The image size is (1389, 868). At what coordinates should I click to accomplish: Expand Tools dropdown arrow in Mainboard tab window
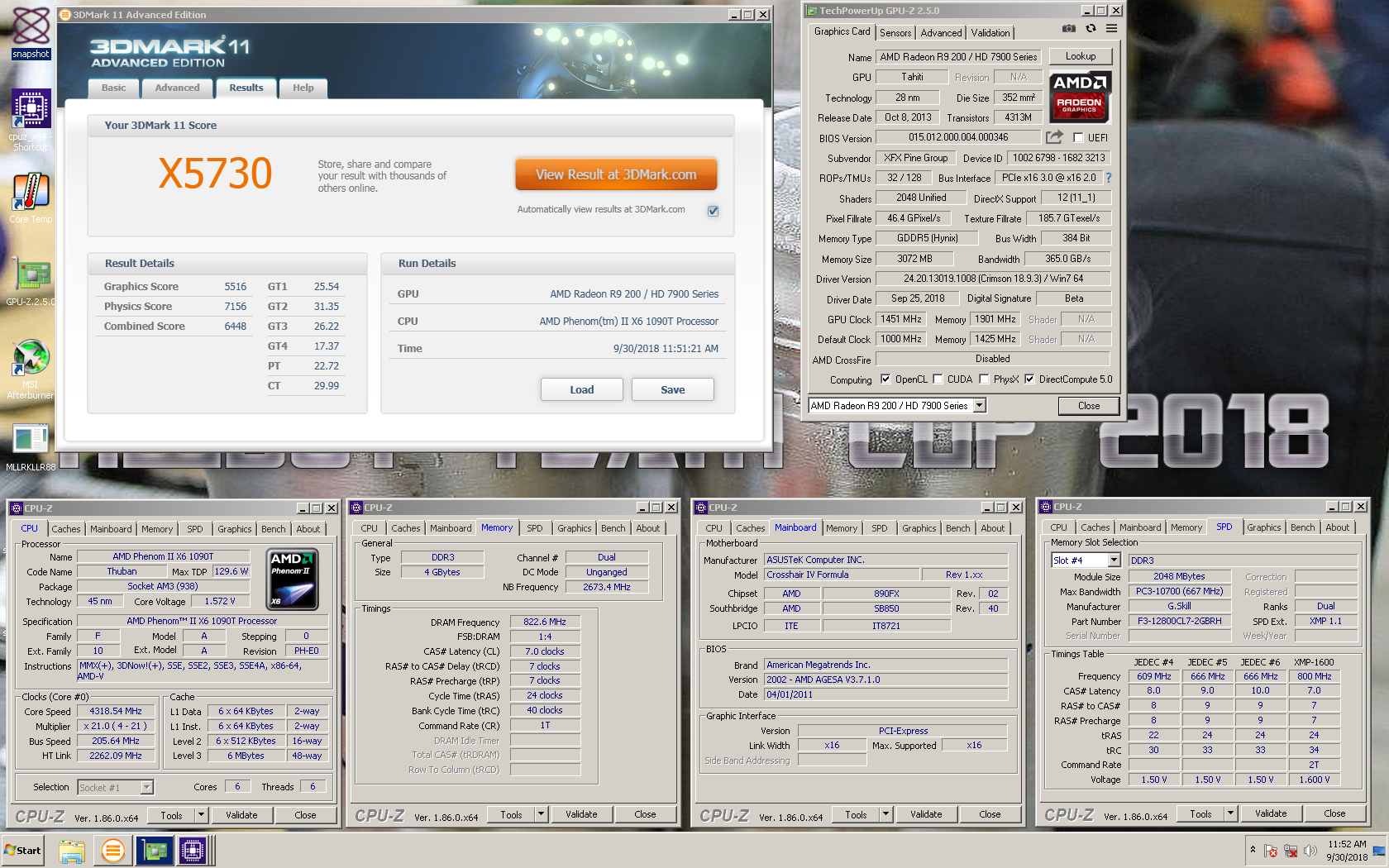point(885,814)
